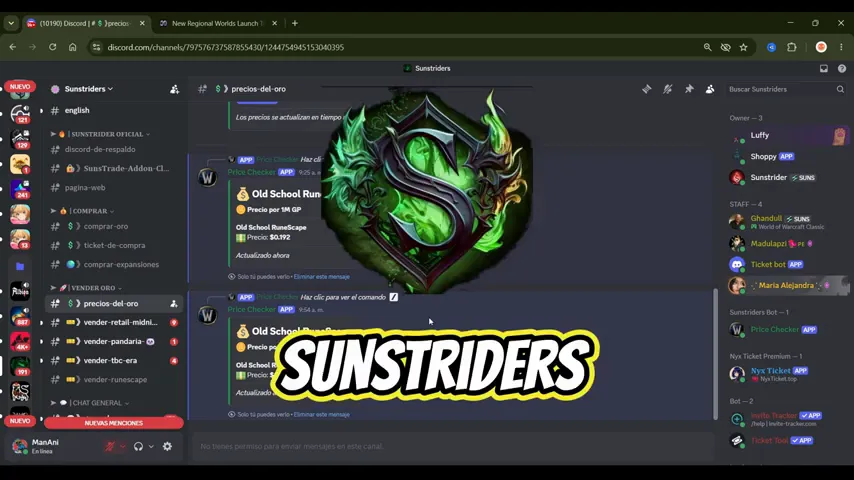This screenshot has height=480, width=854.
Task: Click the browser back arrow
Action: [13, 47]
